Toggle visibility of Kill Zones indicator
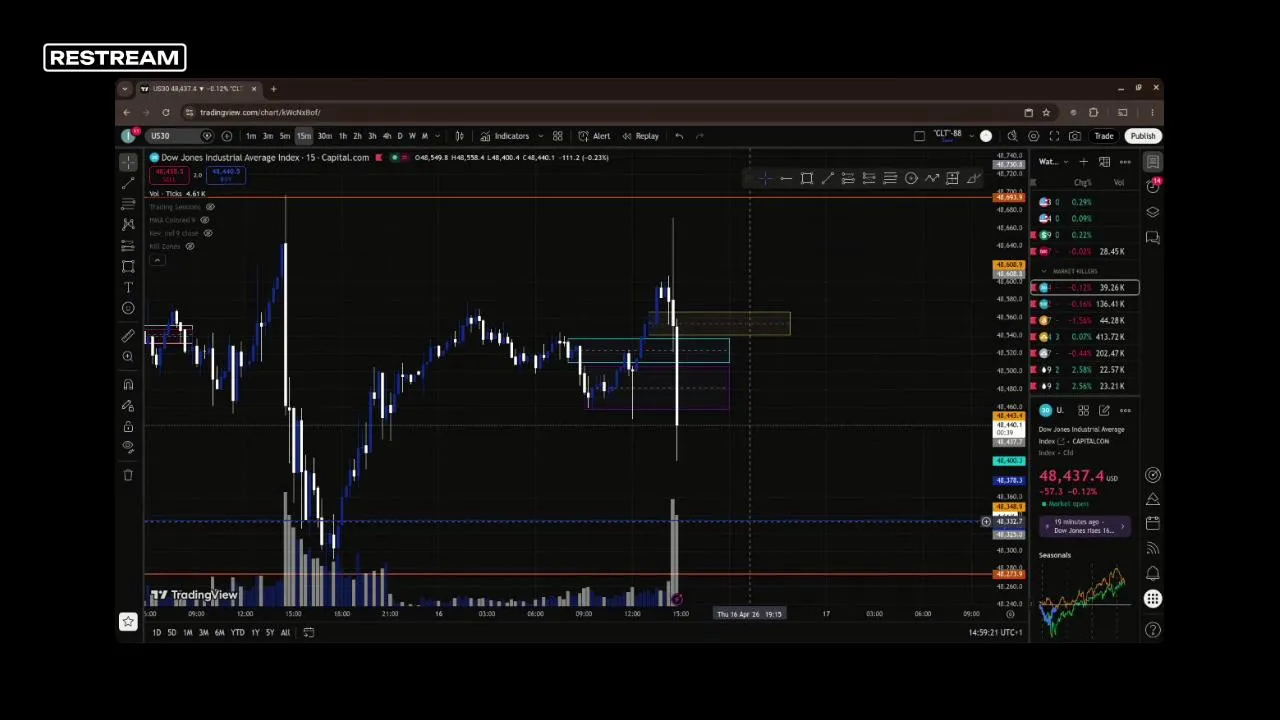This screenshot has width=1280, height=720. pyautogui.click(x=190, y=246)
